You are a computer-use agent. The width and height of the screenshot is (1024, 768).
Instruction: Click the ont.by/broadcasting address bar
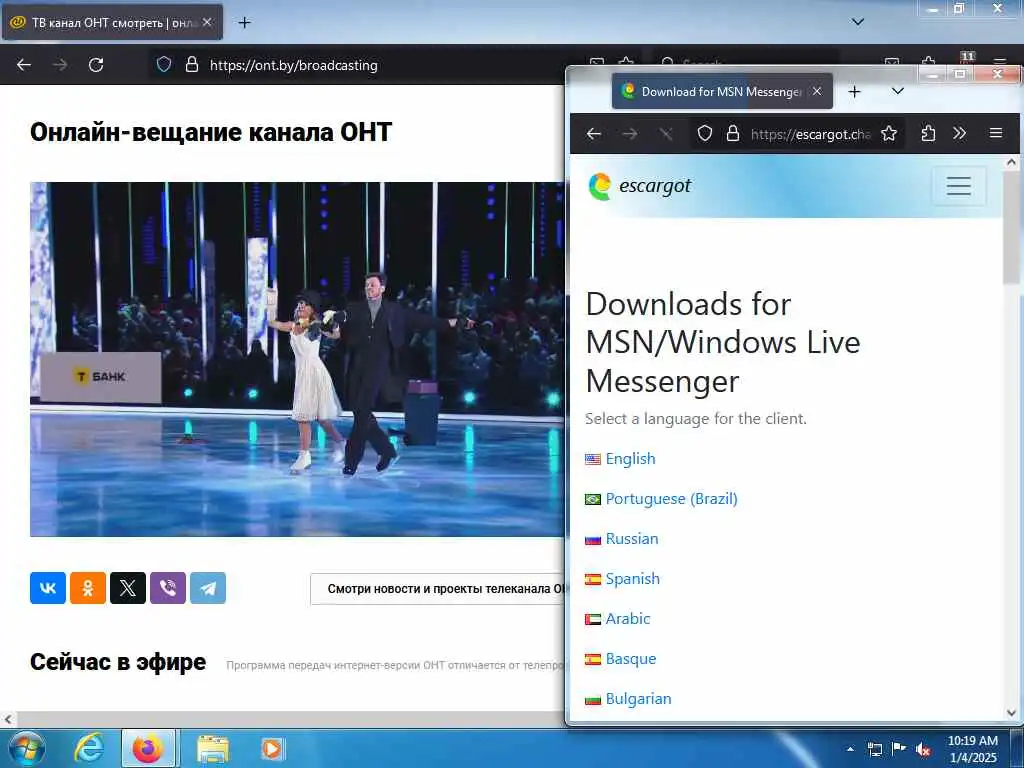click(293, 65)
